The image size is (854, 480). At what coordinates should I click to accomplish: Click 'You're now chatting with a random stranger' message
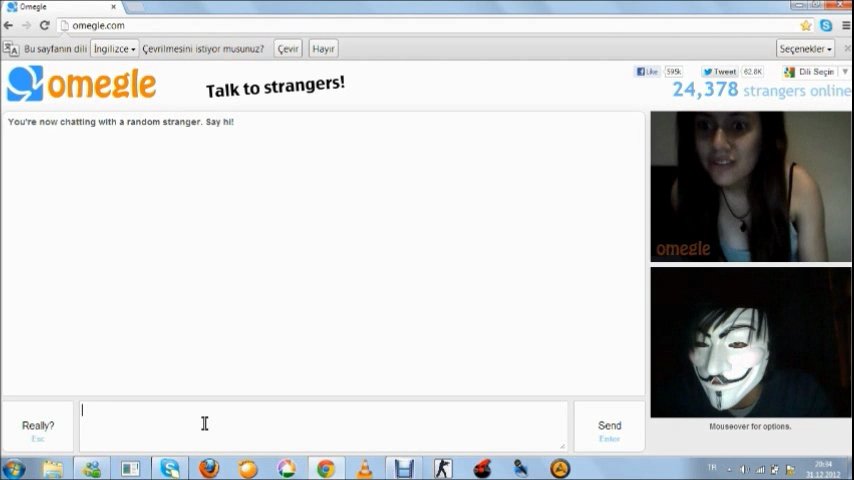(121, 122)
